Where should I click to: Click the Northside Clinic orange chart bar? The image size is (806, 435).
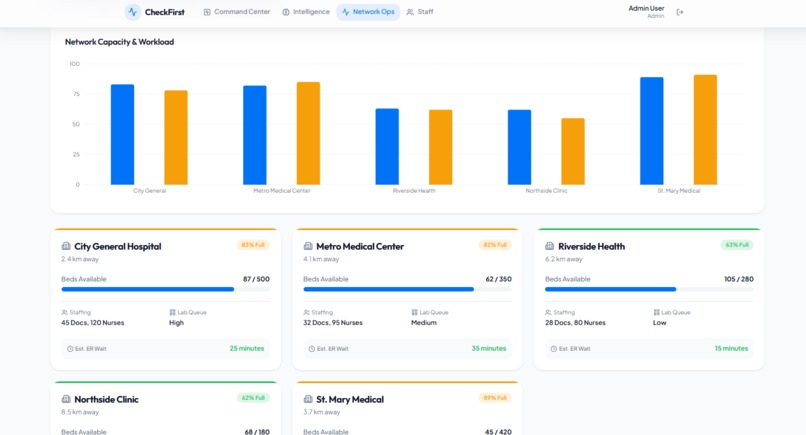click(x=573, y=151)
